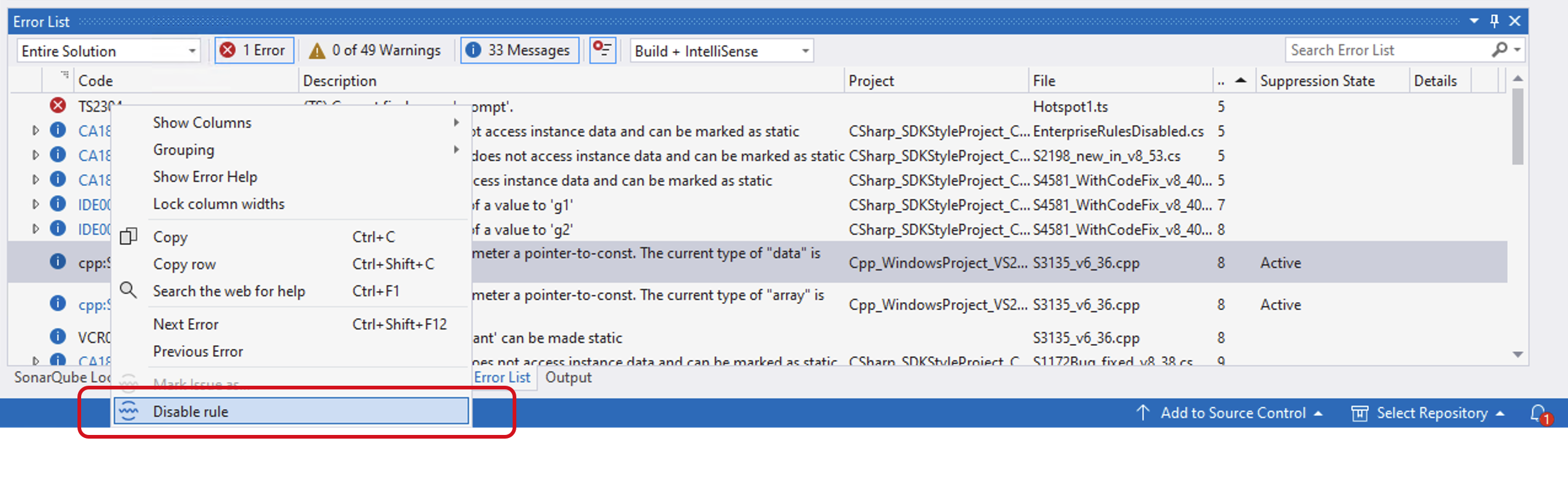Switch to the Output tab
Screen dimensions: 1568x478
569,377
